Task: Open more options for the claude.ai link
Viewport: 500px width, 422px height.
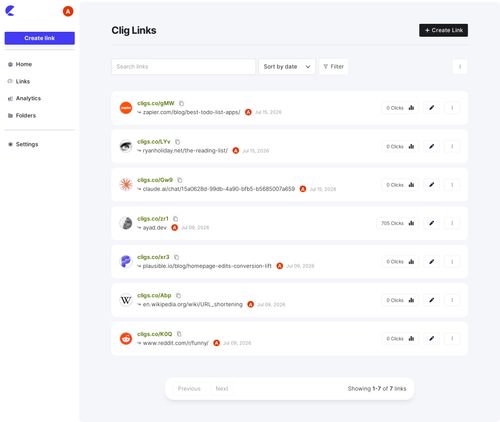Action: (452, 185)
